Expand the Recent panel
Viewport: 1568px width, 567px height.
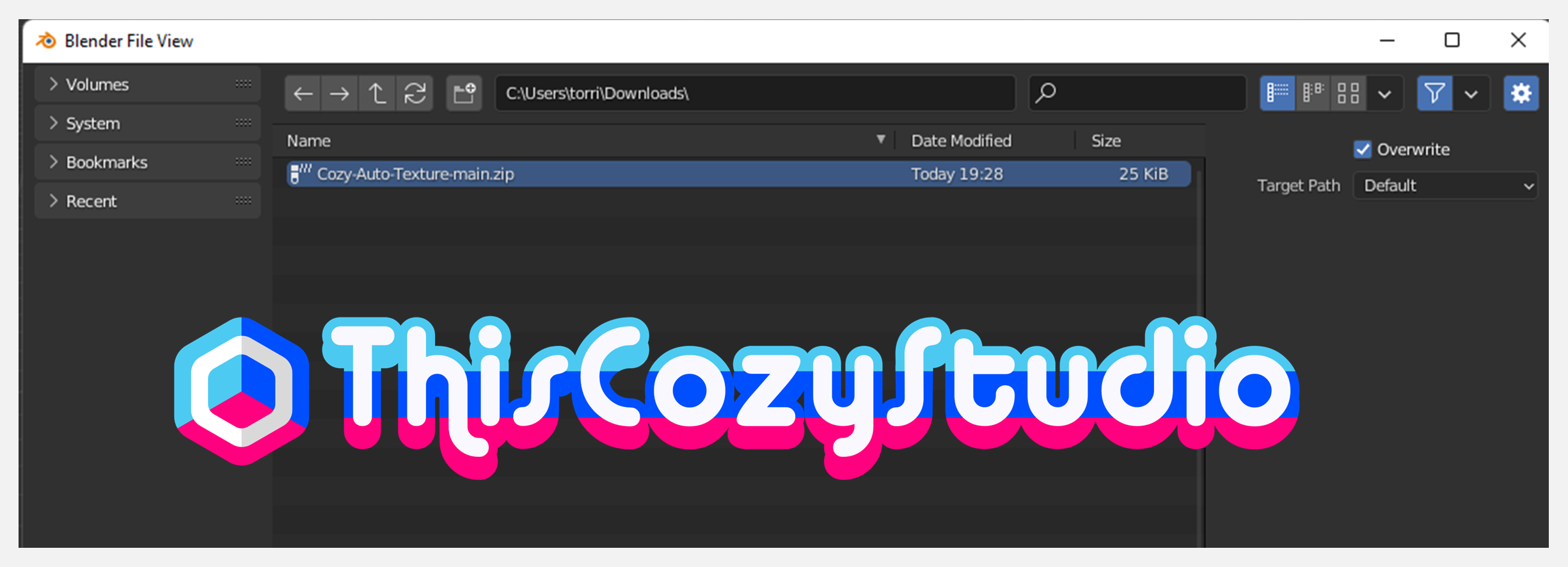(x=147, y=202)
